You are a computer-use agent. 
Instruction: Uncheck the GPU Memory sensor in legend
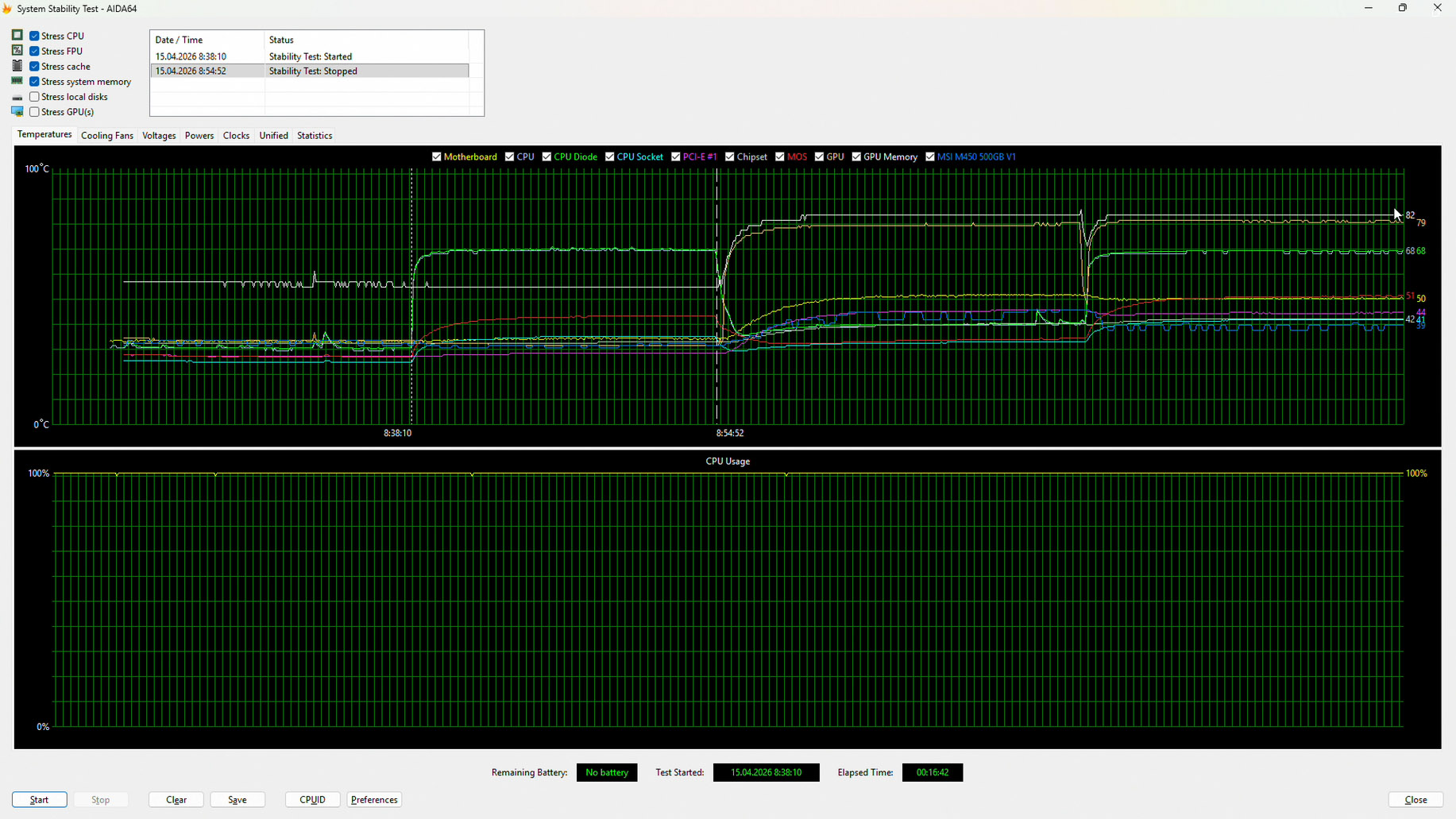pyautogui.click(x=856, y=156)
